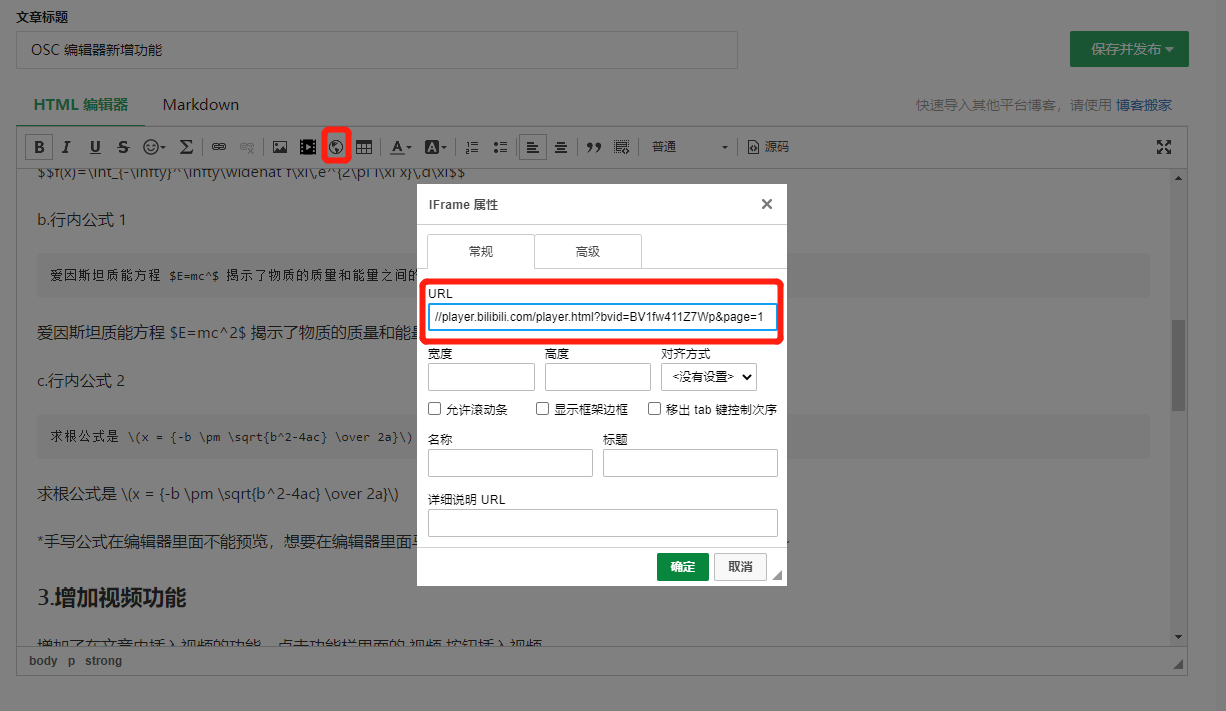Select the Markdown tab
This screenshot has width=1226, height=711.
click(201, 105)
